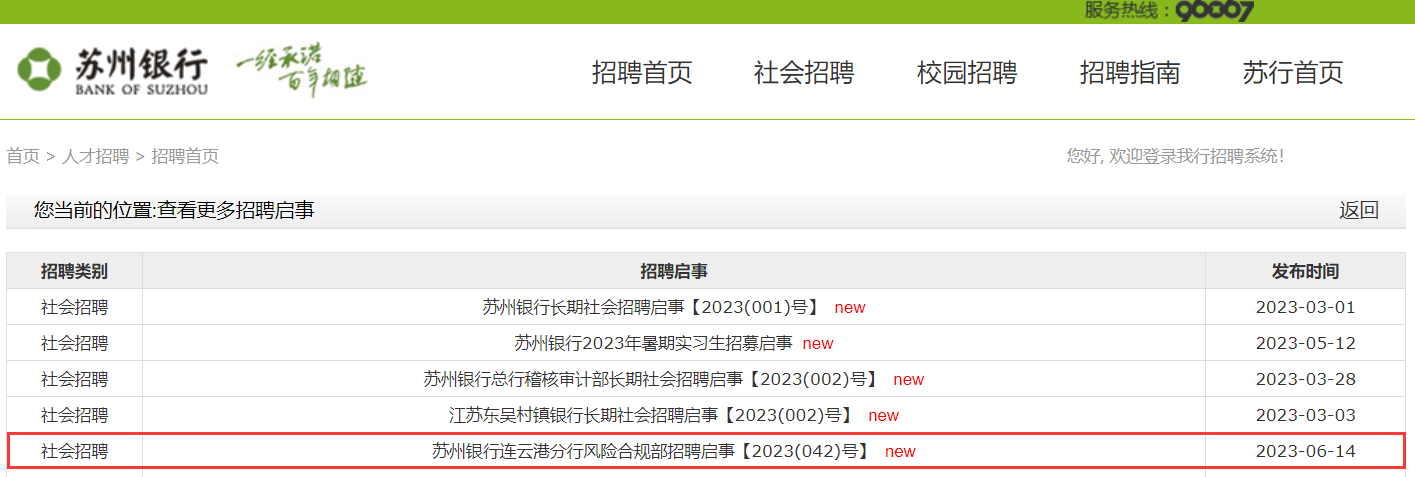The width and height of the screenshot is (1415, 477).
Task: Click the welcome text 您好, 欢迎登录我行招聘系统!
Action: (x=1175, y=156)
